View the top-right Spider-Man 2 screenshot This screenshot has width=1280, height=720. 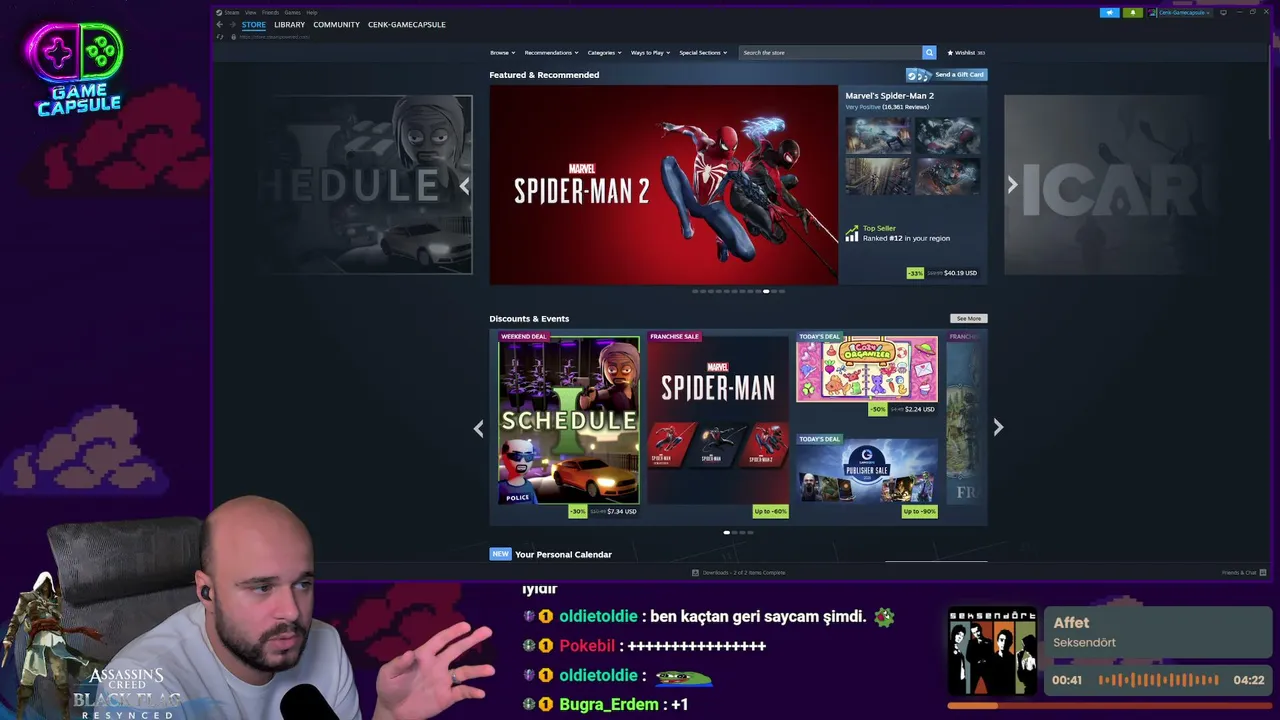coord(948,135)
